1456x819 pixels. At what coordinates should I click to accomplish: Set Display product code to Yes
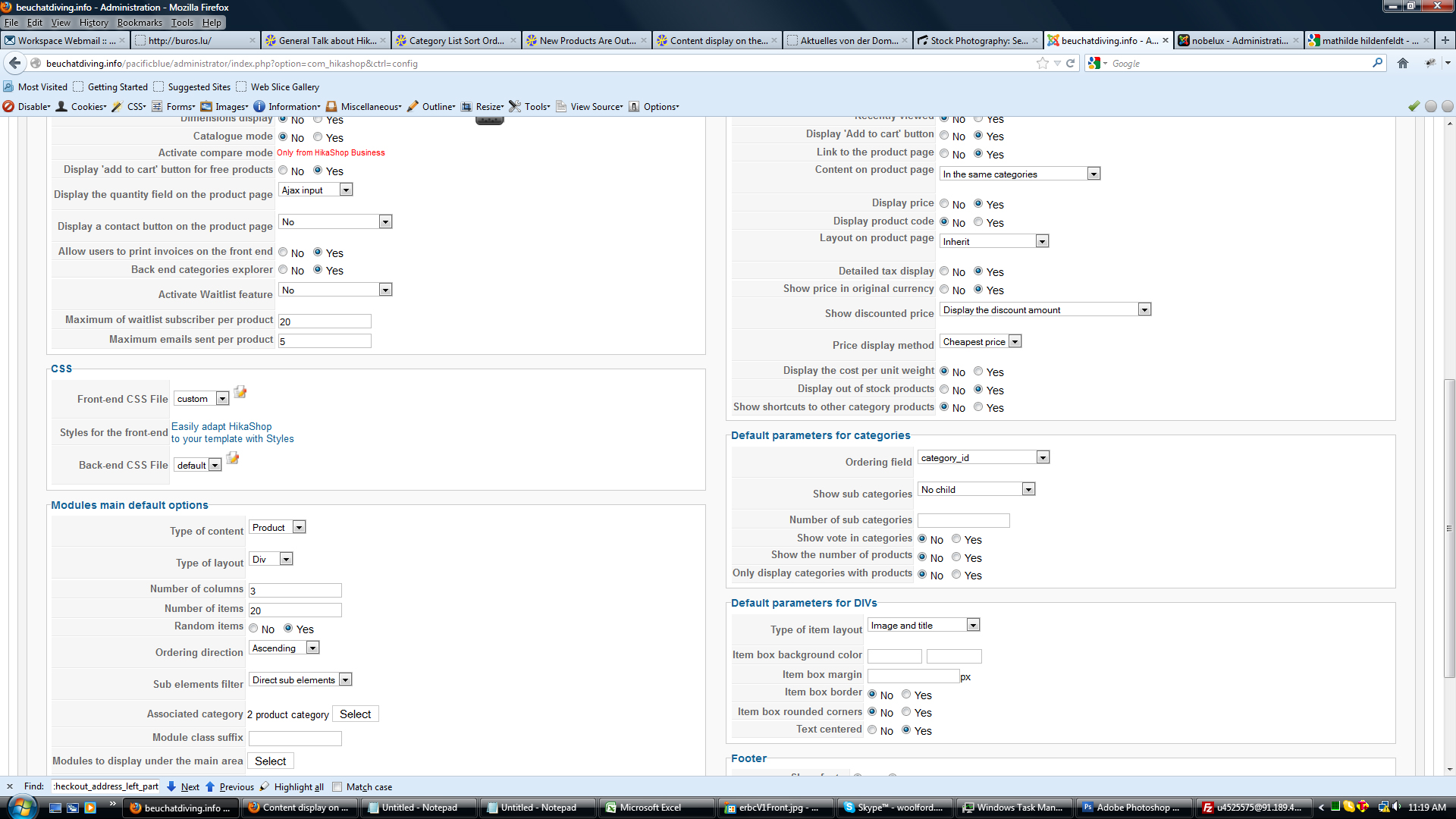(x=978, y=222)
